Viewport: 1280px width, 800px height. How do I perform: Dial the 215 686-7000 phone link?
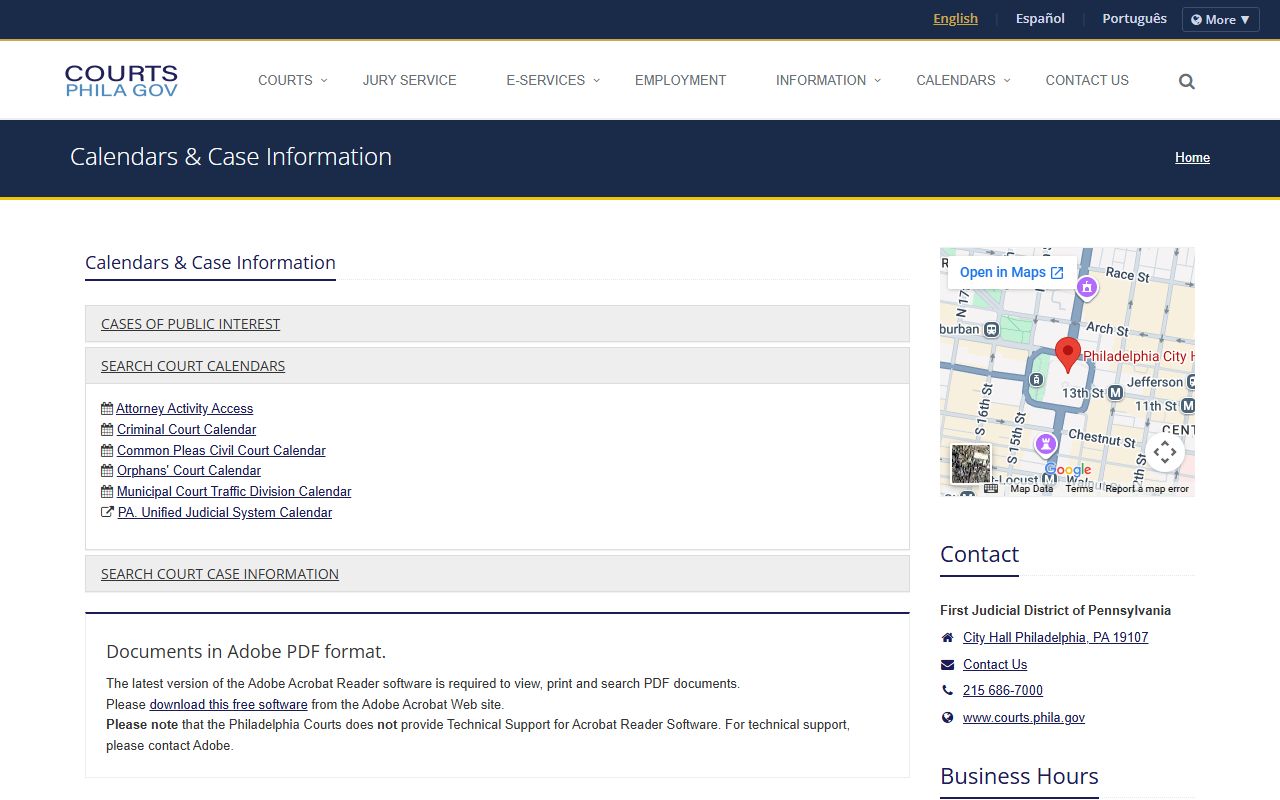[1003, 691]
